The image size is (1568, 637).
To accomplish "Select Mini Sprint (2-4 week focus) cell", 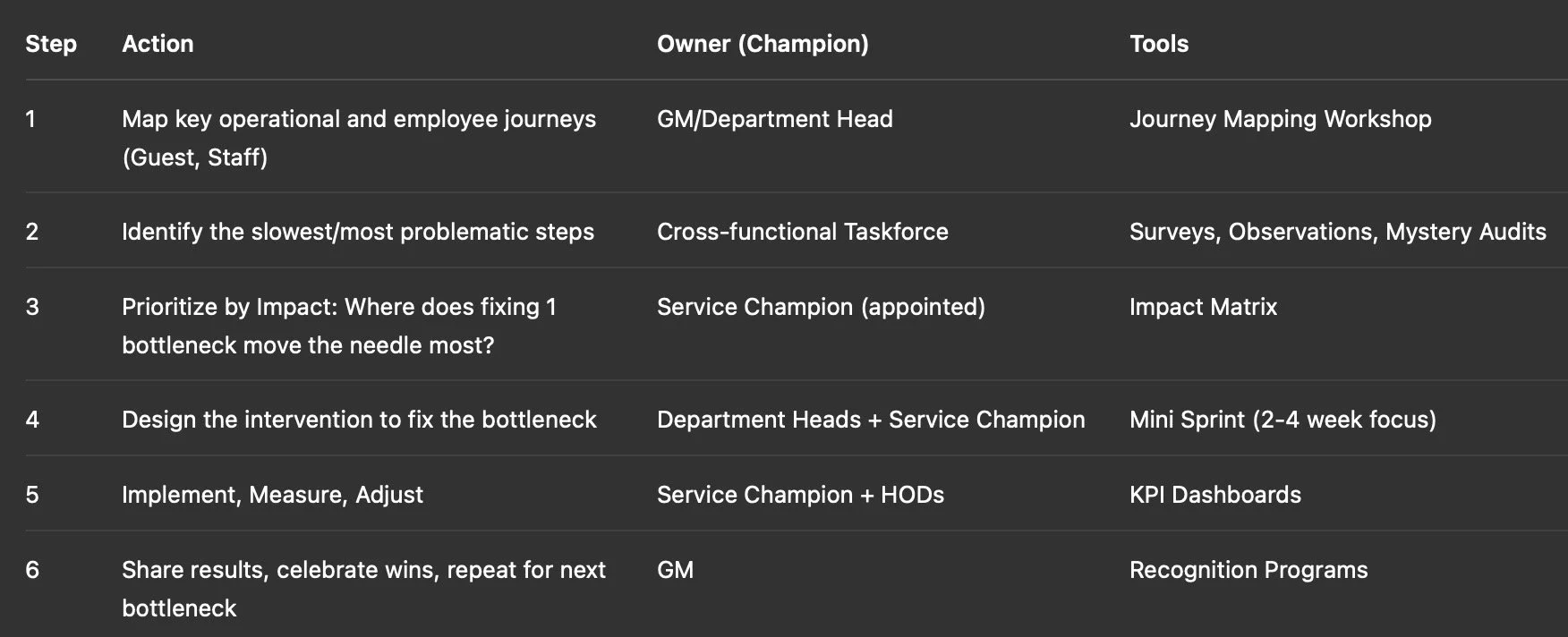I will pyautogui.click(x=1283, y=420).
